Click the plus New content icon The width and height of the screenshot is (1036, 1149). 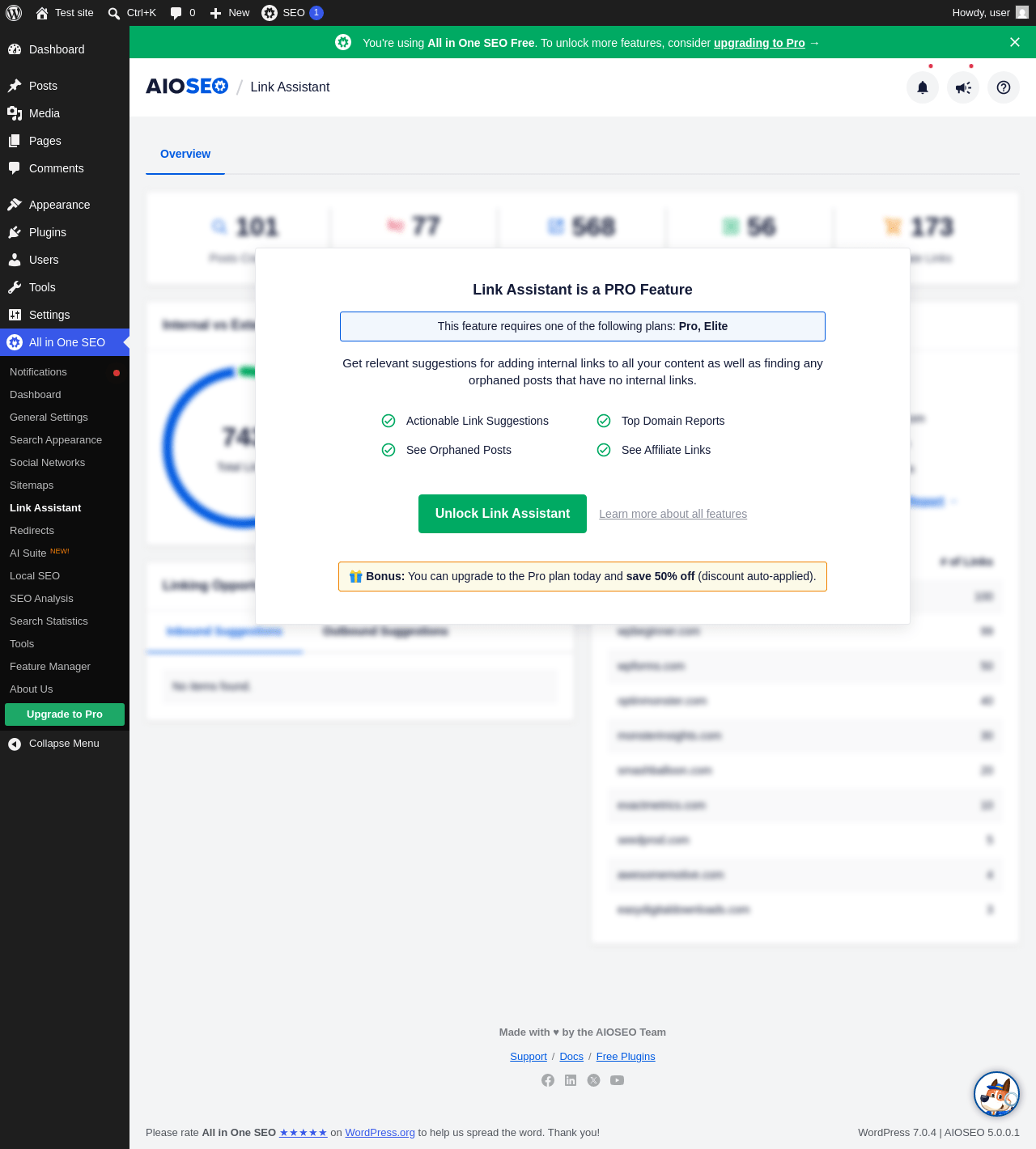coord(215,13)
